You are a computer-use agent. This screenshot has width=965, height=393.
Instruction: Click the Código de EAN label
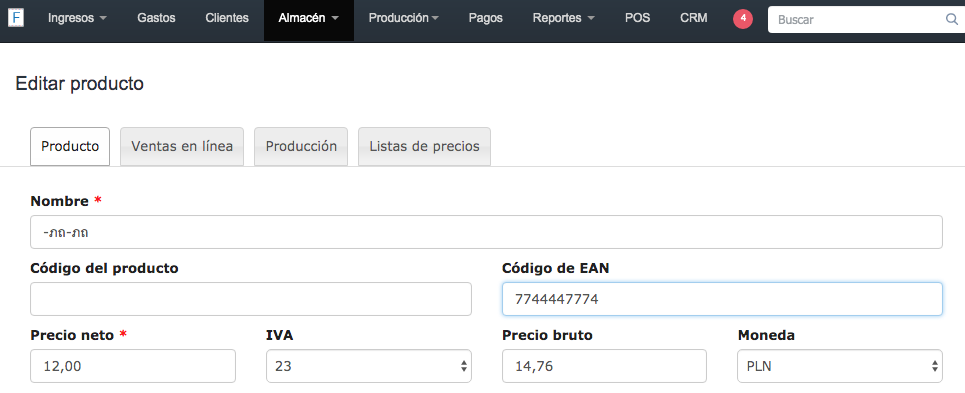pos(556,268)
